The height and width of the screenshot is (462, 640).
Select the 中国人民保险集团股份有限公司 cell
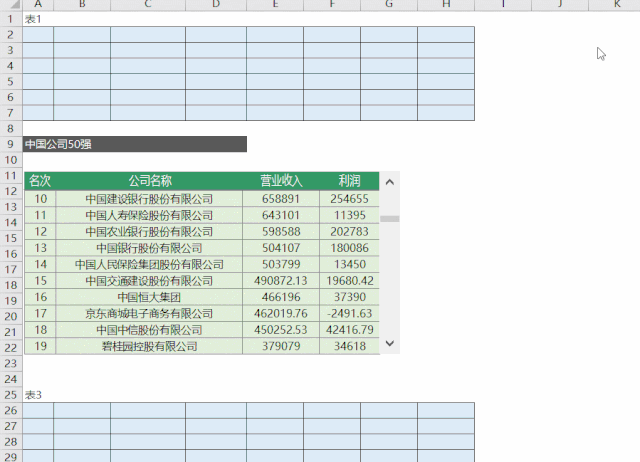tap(149, 264)
